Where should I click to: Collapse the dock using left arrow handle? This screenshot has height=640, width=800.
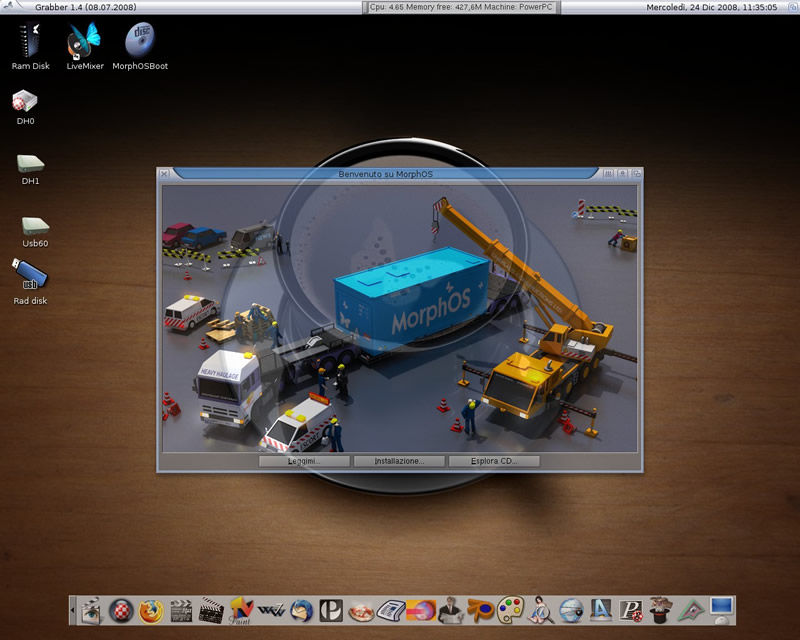(x=72, y=610)
